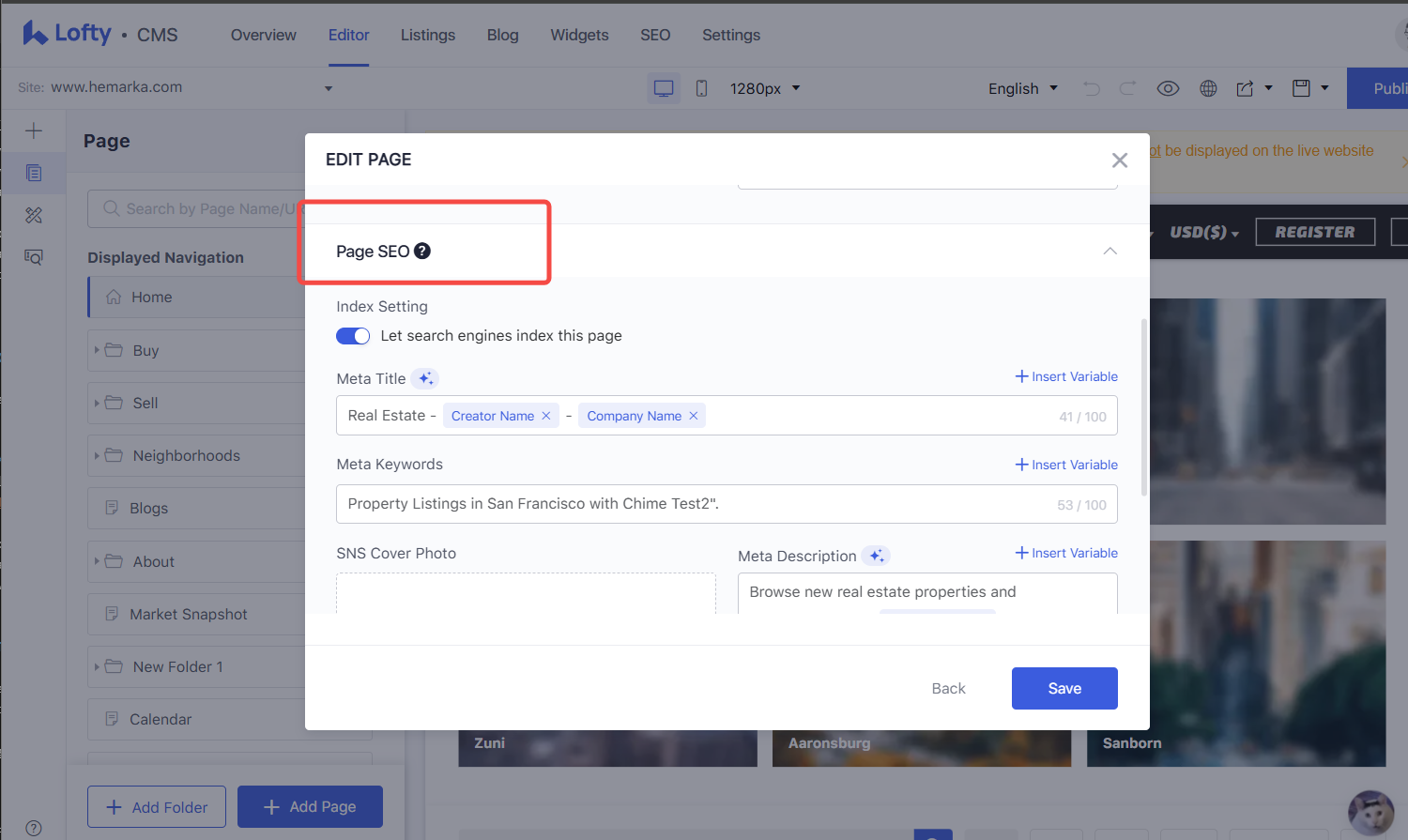Select the Calendar page
This screenshot has width=1408, height=840.
[x=196, y=719]
